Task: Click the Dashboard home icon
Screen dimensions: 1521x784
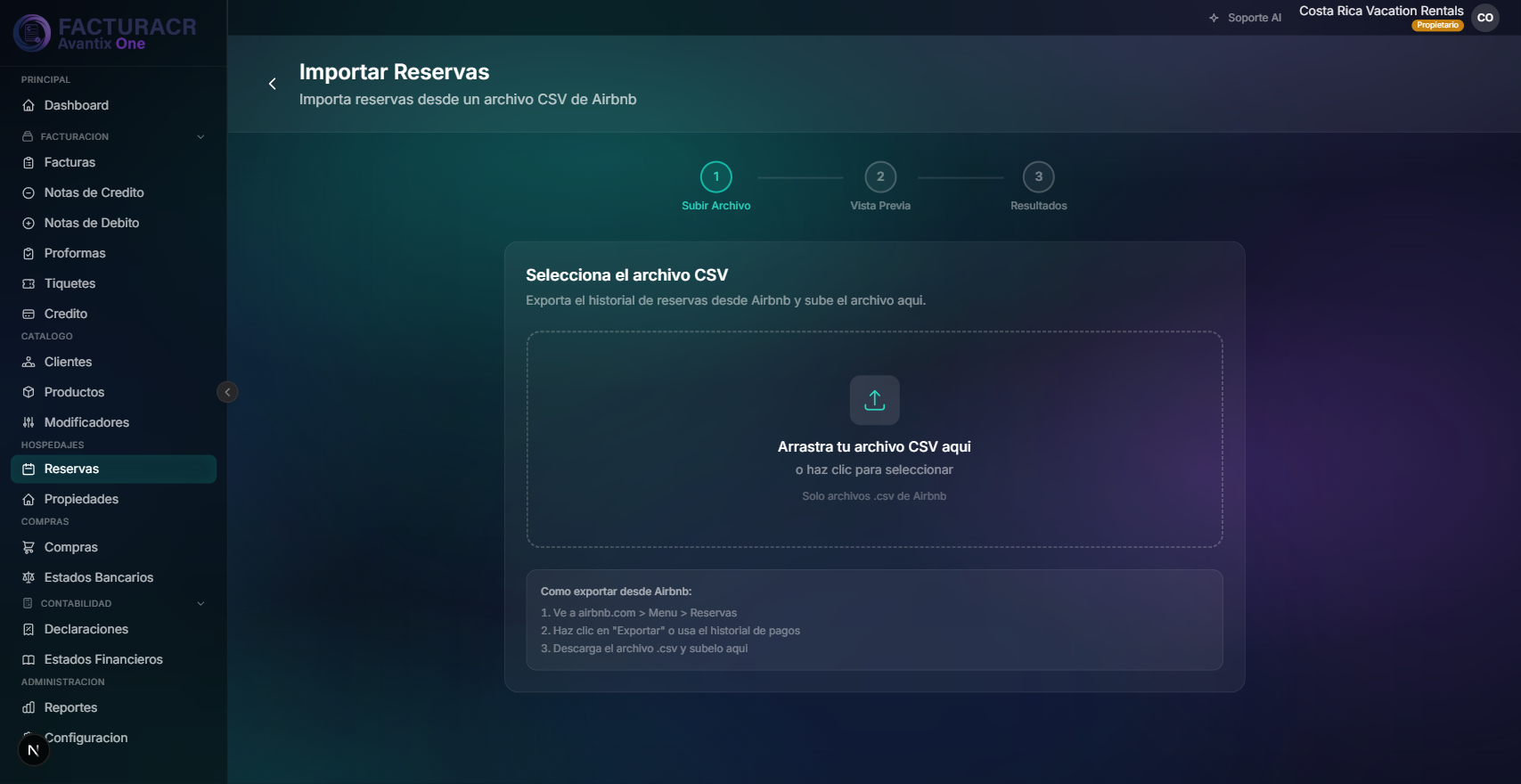Action: point(29,105)
